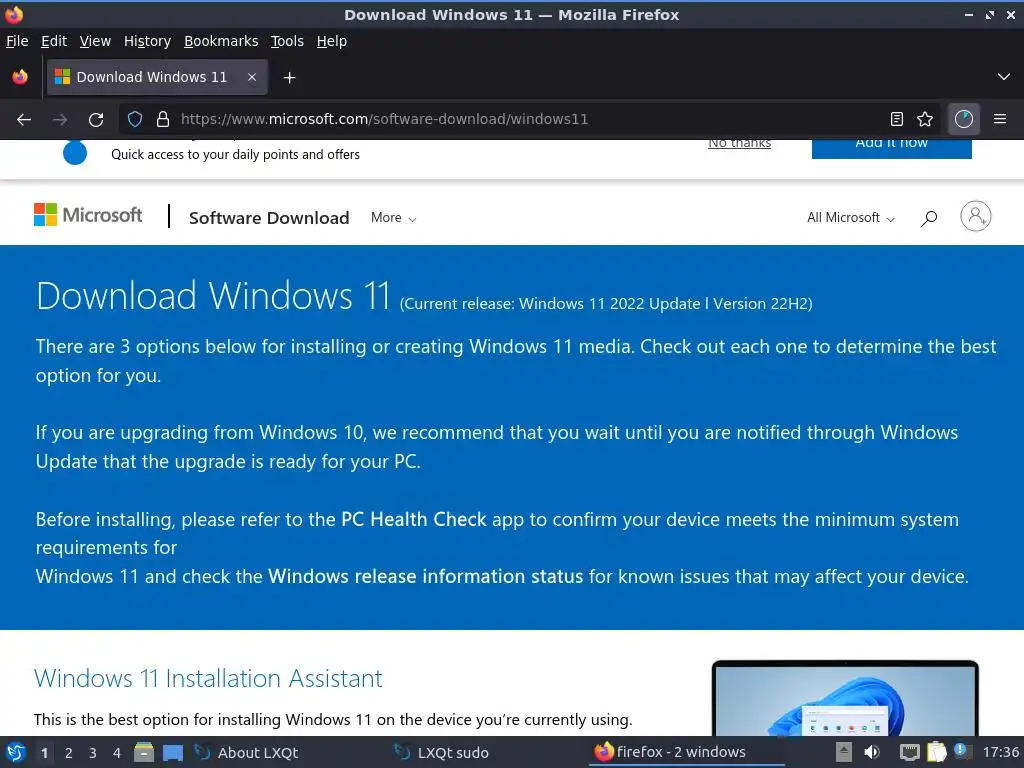
Task: Open the History menu
Action: 147,41
